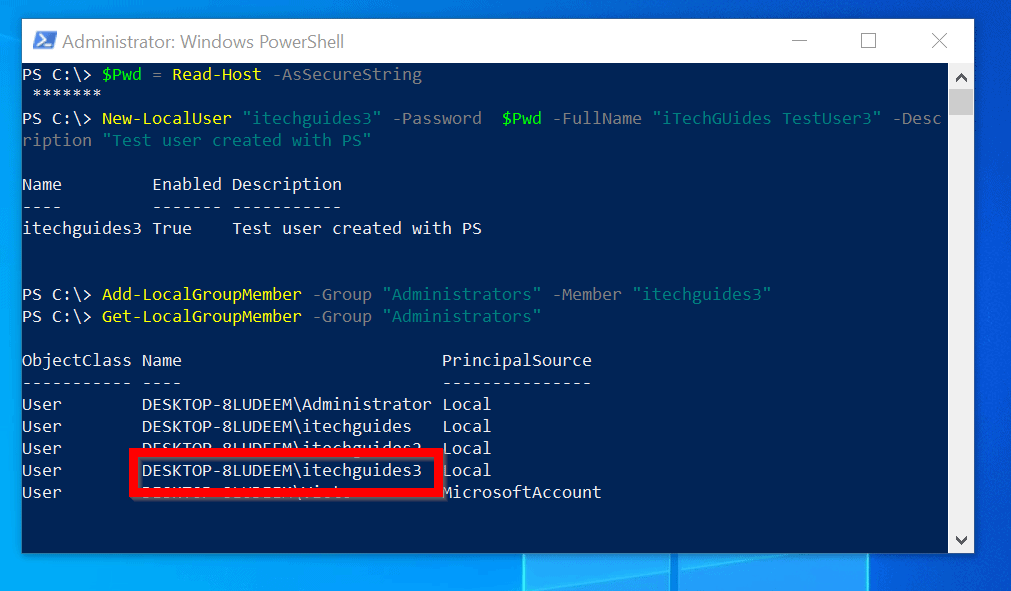Click the highlighted DESKTOP-8LUDEEM\itechguides3 entry
The image size is (1011, 591).
pyautogui.click(x=282, y=470)
